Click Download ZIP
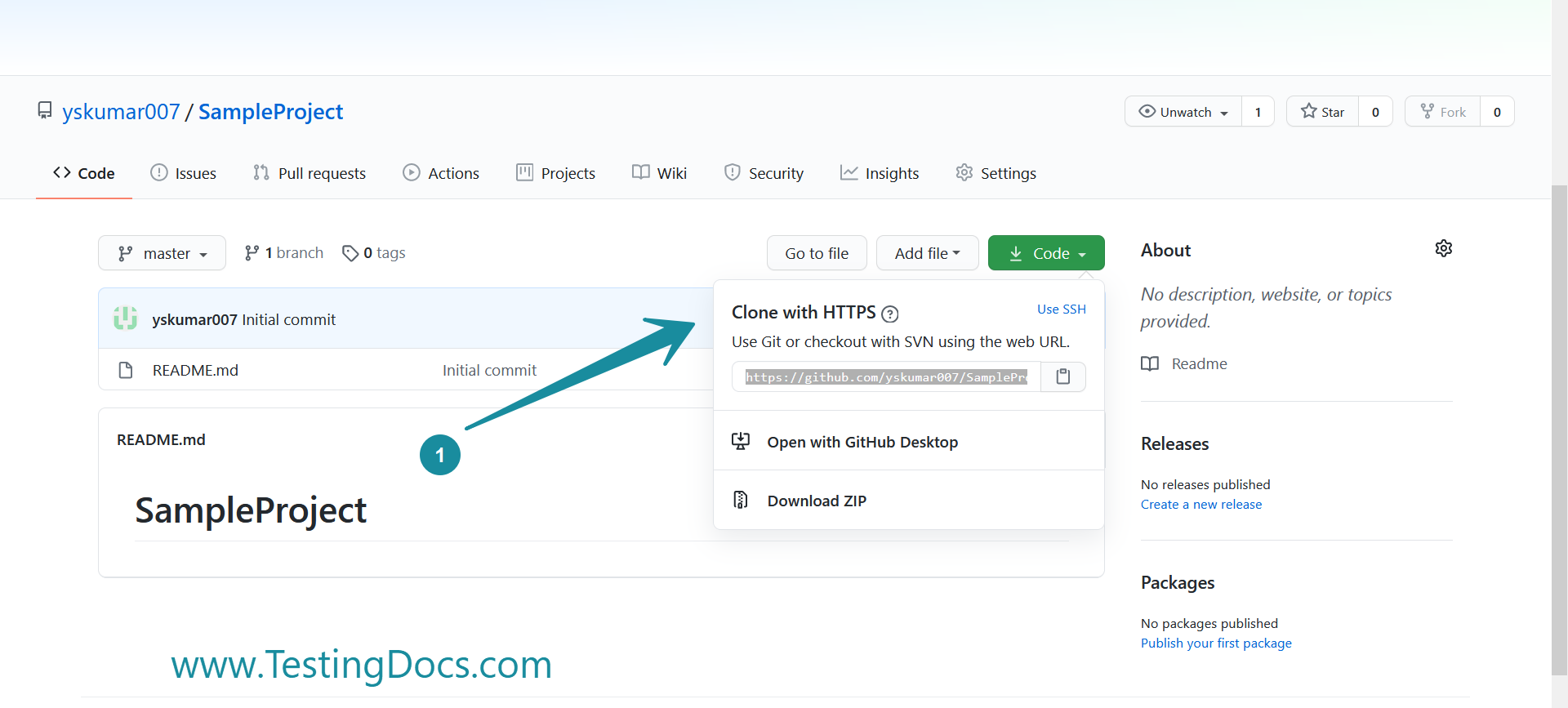Image resolution: width=1568 pixels, height=708 pixels. [909, 501]
